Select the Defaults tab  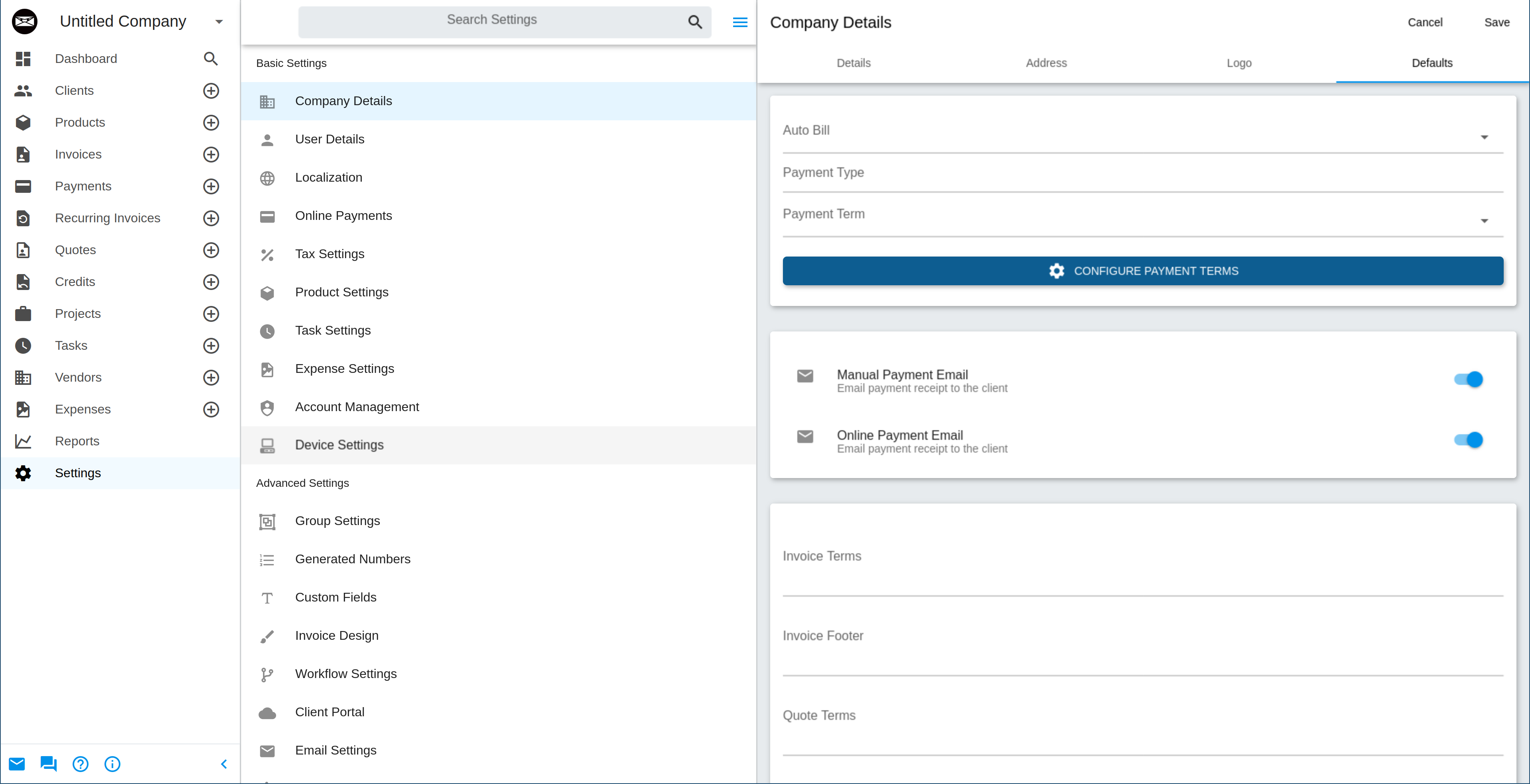[1432, 63]
